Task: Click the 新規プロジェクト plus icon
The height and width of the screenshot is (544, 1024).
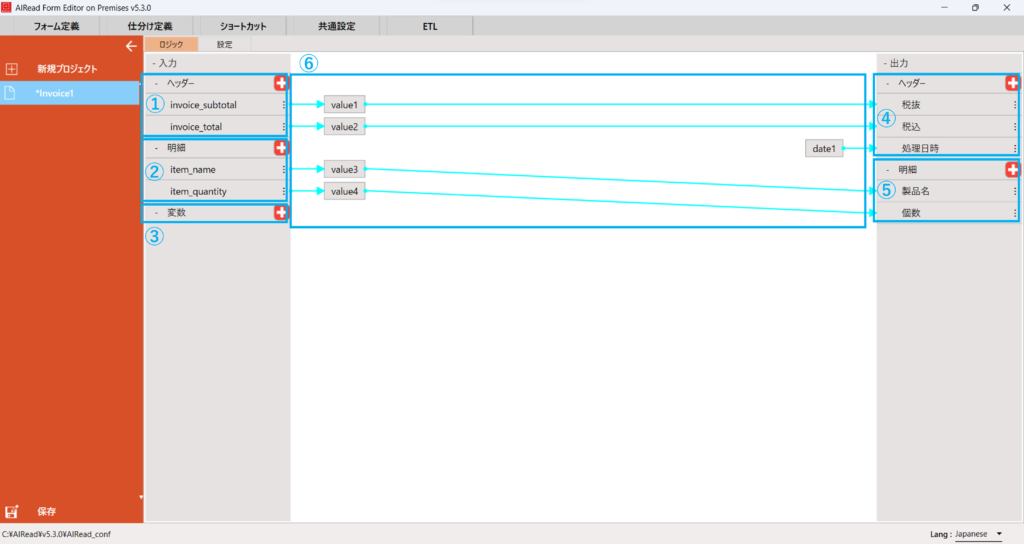Action: point(12,69)
